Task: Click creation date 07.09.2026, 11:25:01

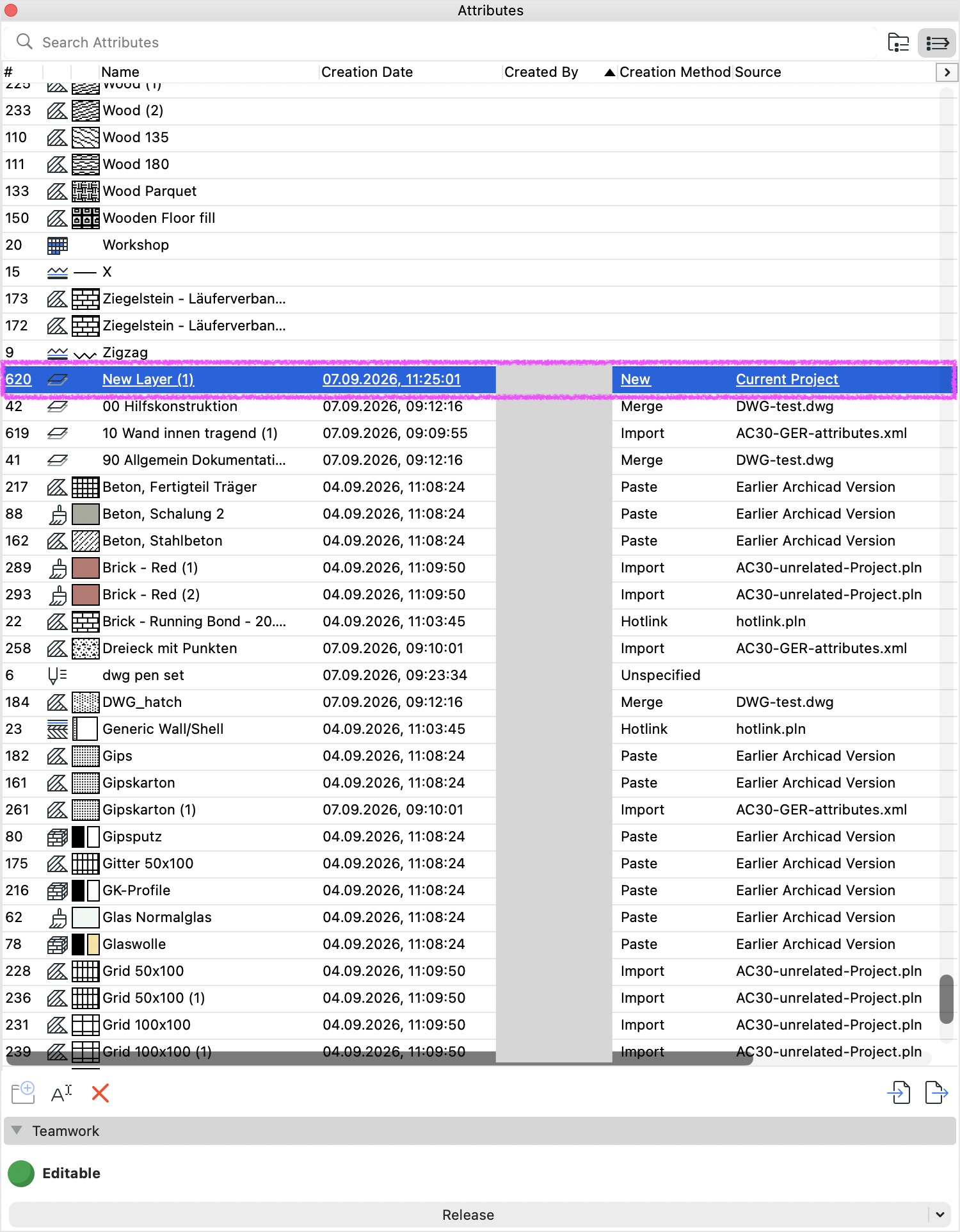Action: (x=392, y=380)
